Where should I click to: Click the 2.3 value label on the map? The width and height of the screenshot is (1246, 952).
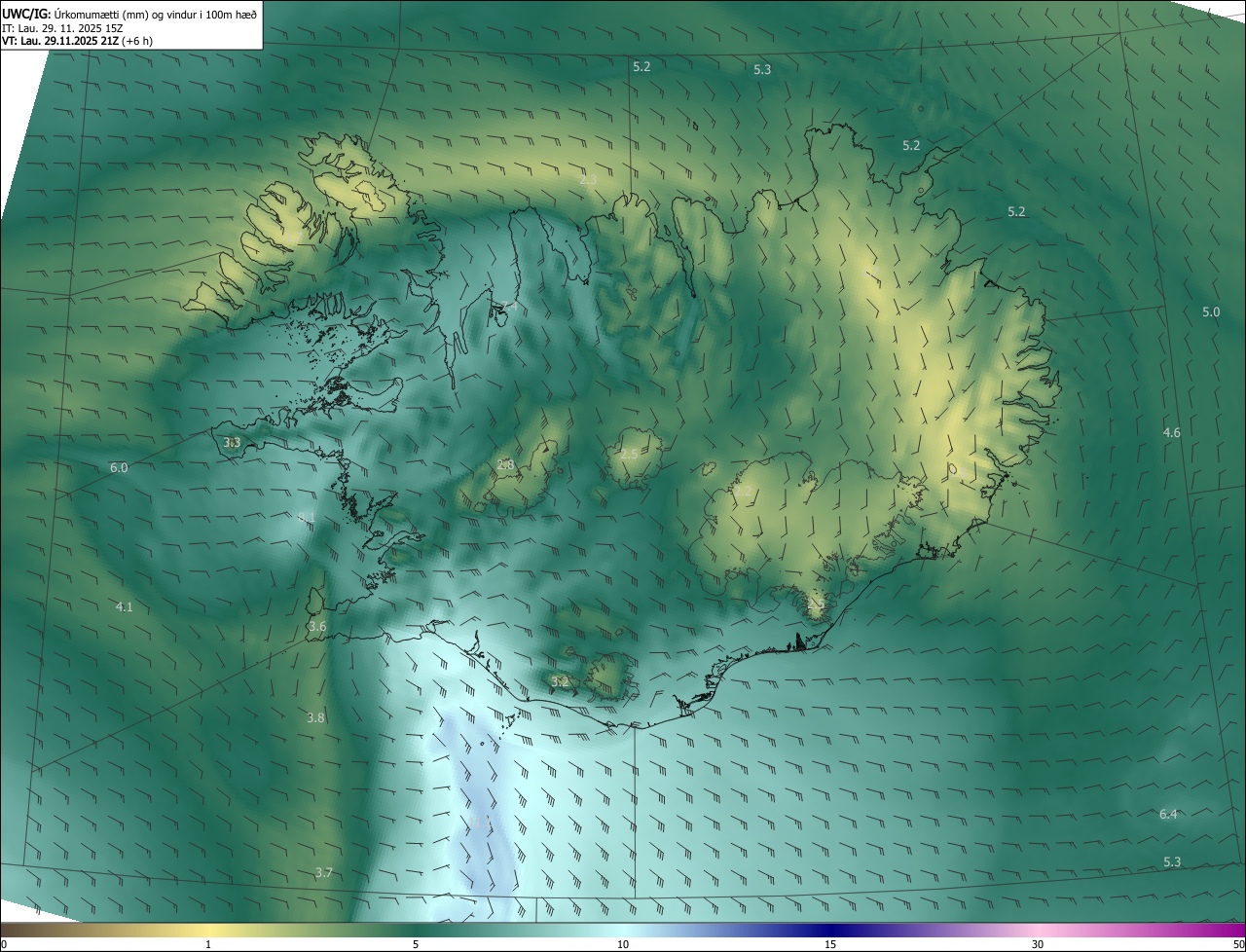pyautogui.click(x=588, y=179)
